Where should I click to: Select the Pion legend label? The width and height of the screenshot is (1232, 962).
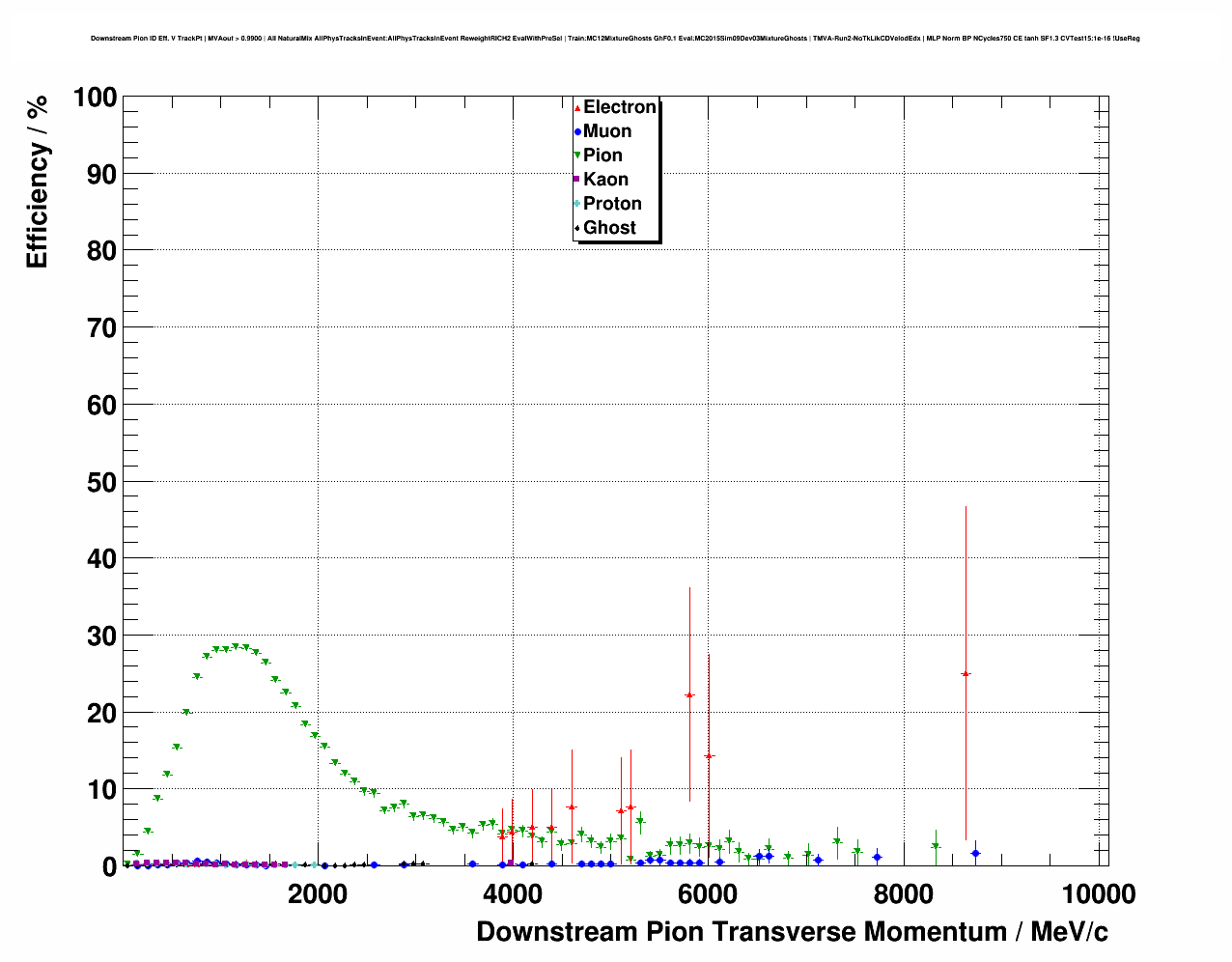tap(602, 156)
